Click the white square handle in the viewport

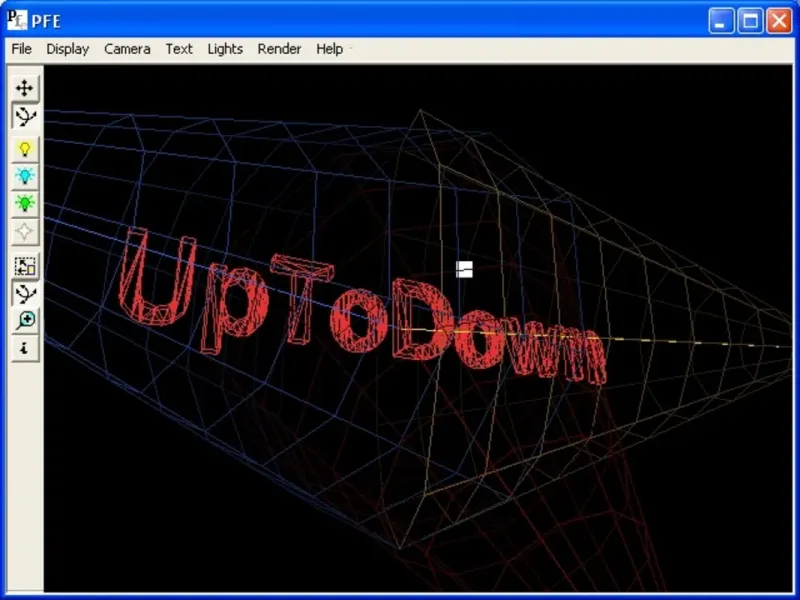click(464, 269)
